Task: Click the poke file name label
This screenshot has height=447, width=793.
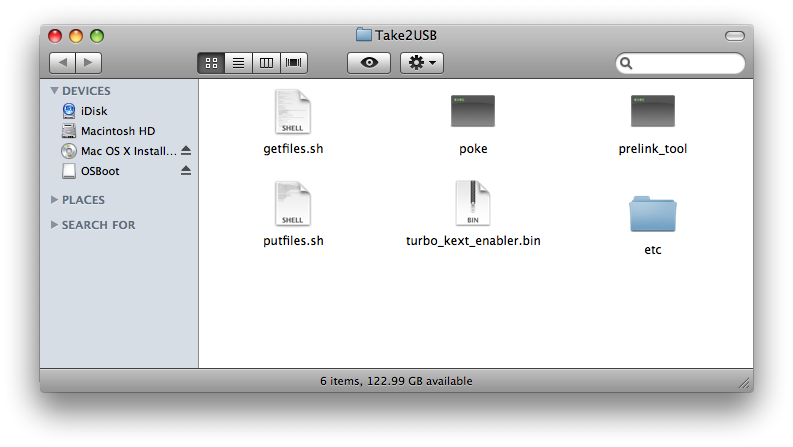Action: pyautogui.click(x=473, y=149)
